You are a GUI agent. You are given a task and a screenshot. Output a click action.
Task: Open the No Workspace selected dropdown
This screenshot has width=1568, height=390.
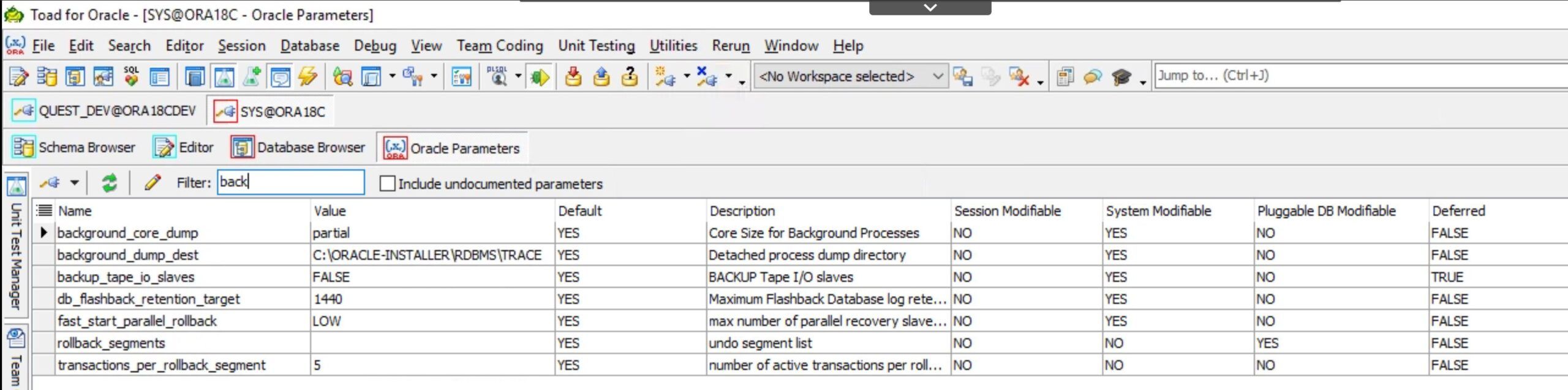(x=851, y=77)
